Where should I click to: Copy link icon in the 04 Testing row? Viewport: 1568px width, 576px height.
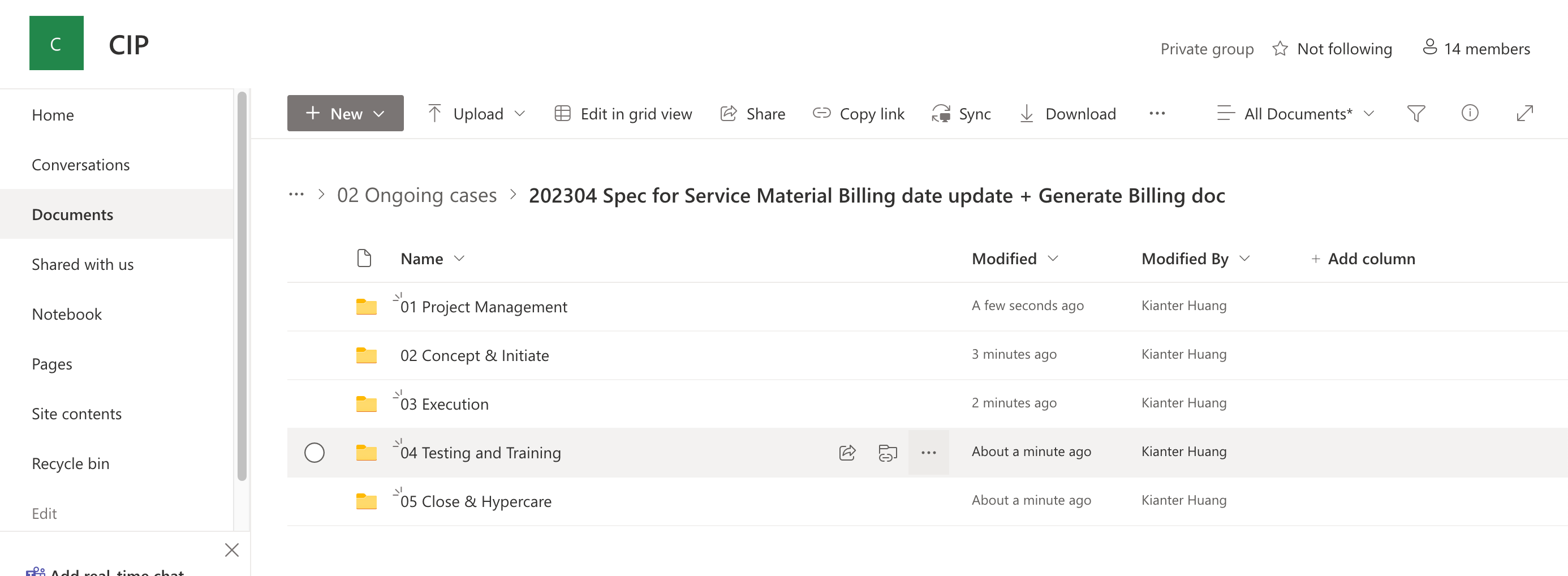pos(888,453)
